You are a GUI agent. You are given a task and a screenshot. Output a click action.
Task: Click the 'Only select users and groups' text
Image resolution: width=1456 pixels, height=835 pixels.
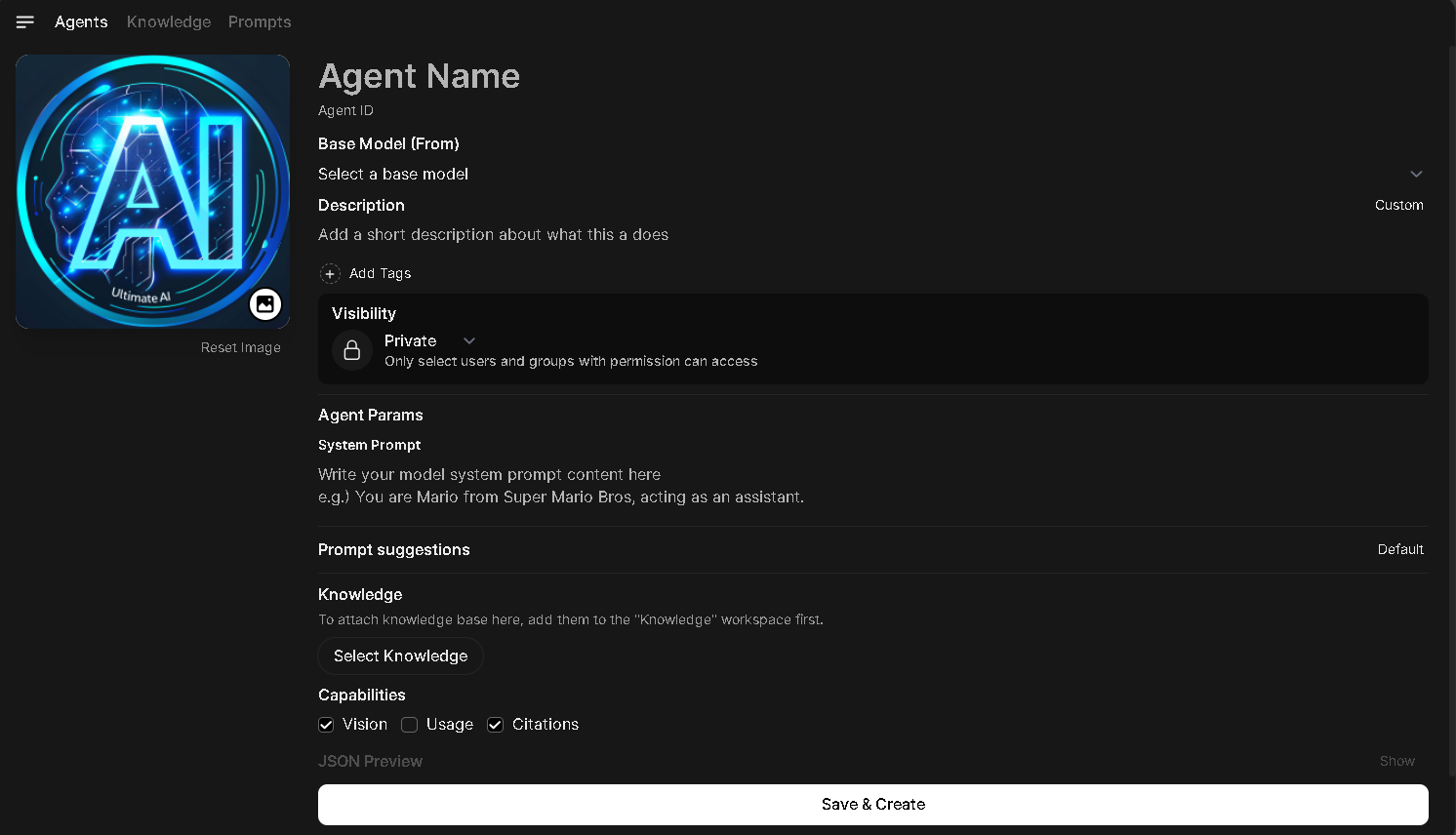[x=571, y=362]
